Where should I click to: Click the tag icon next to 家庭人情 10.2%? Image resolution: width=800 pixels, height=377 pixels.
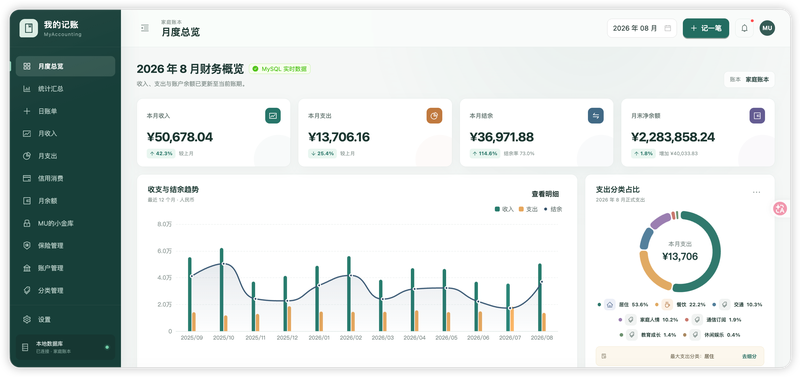tap(631, 320)
